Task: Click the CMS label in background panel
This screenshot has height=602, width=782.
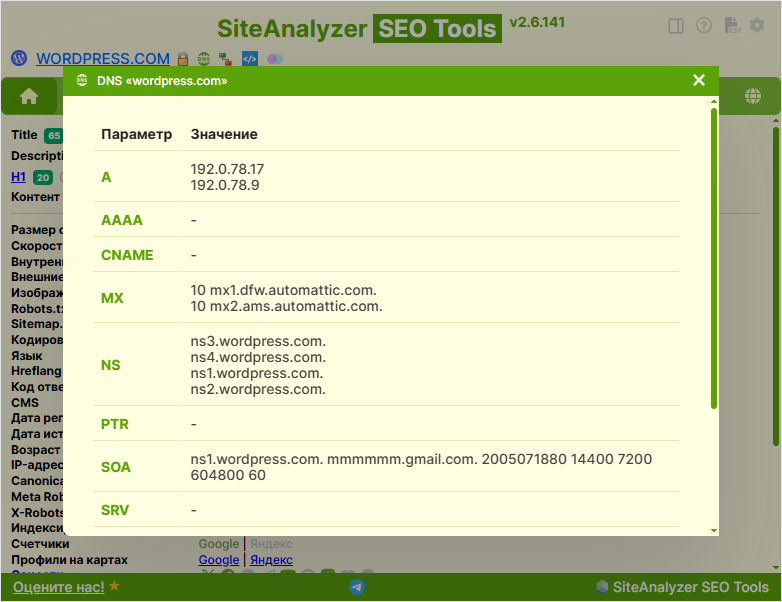Action: (x=25, y=402)
